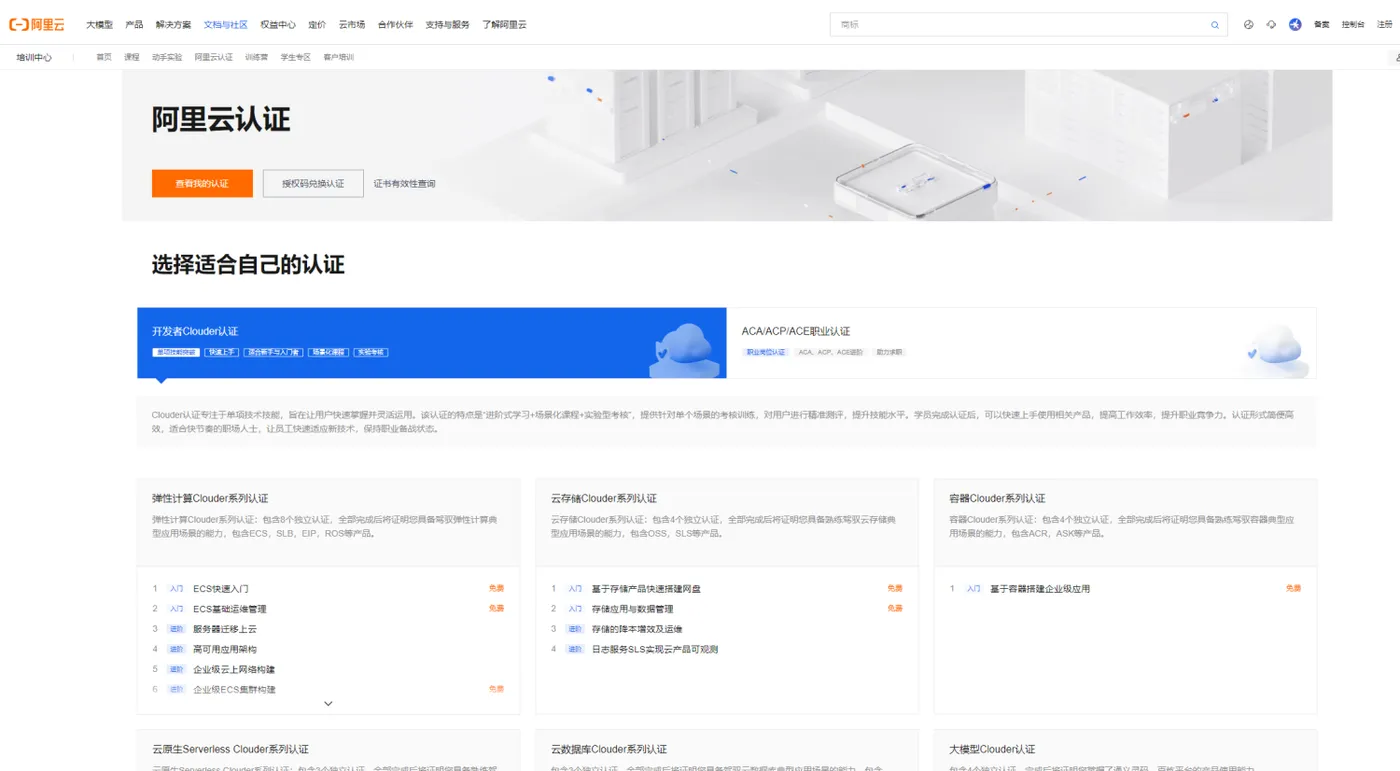Open 日志服务SLS实现云产品可观测 certification
The height and width of the screenshot is (771, 1400).
655,649
